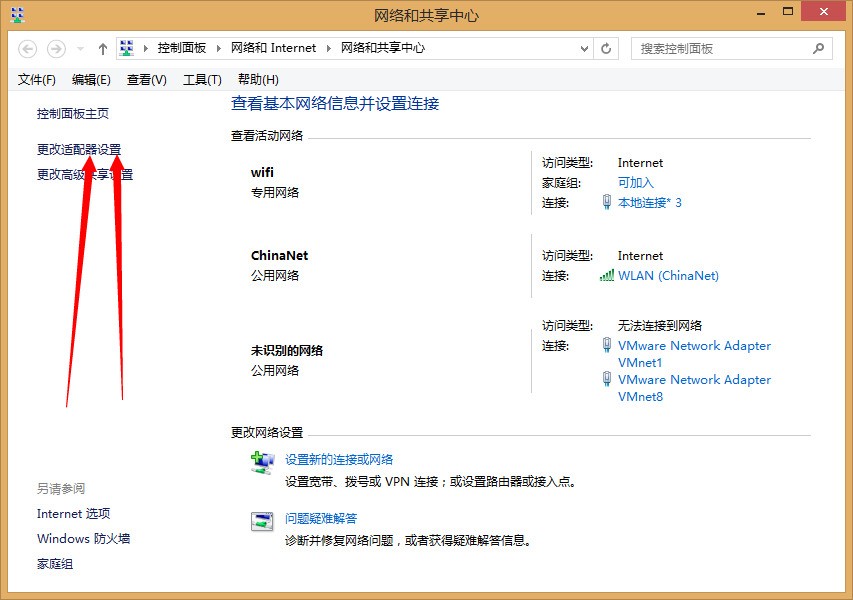
Task: Click the 本地连接* 3 connection link
Action: 649,203
